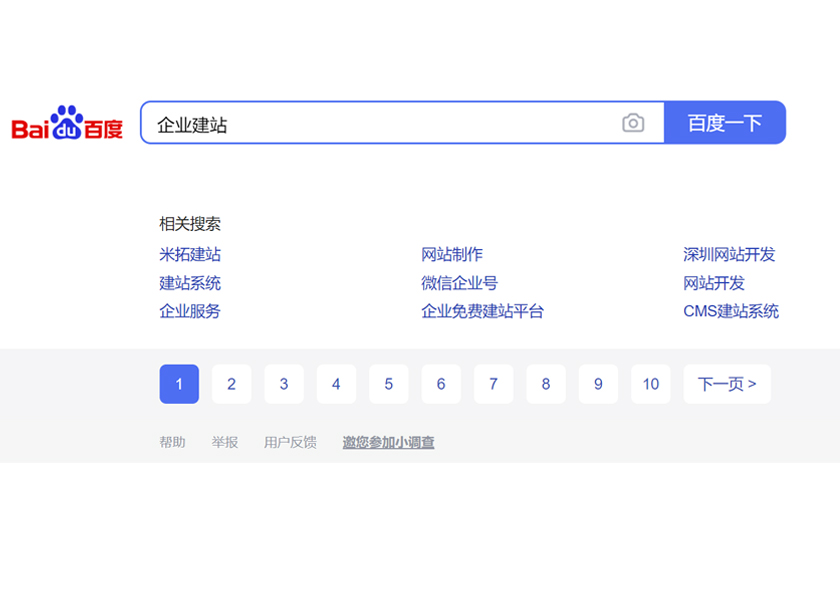Open related search 建站系统
The image size is (840, 600).
pos(189,283)
